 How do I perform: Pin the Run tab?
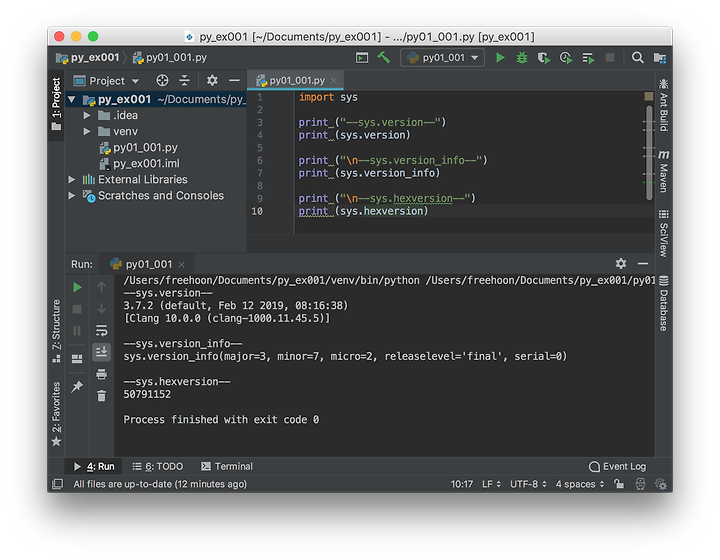pyautogui.click(x=77, y=386)
